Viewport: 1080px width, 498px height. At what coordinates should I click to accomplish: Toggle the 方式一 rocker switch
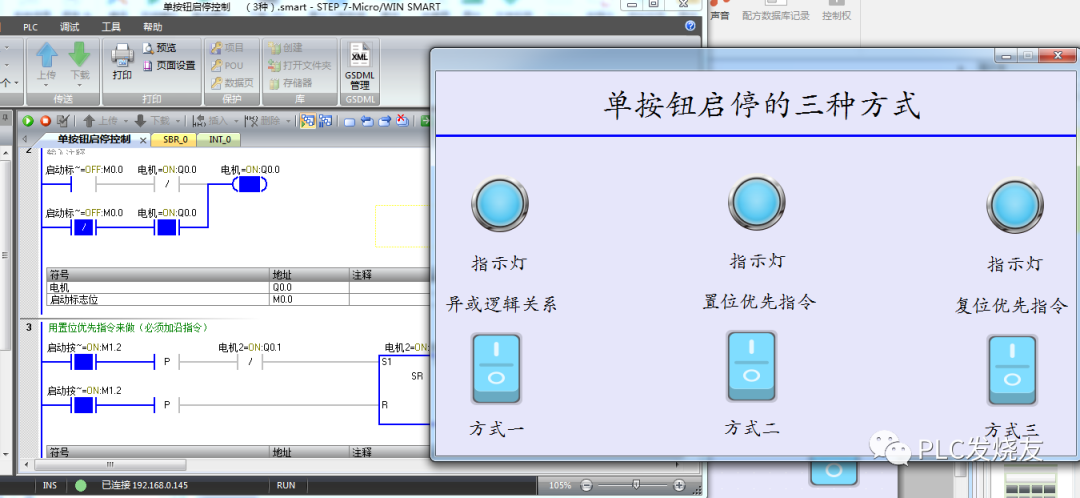pos(497,368)
